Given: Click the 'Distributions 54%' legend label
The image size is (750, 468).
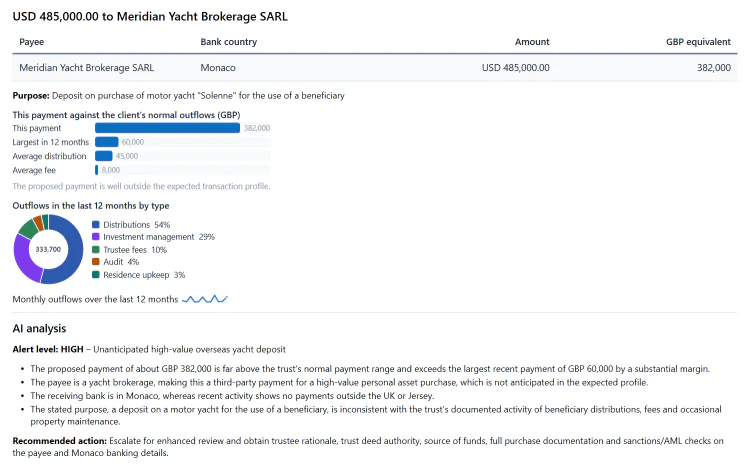Looking at the screenshot, I should (136, 224).
